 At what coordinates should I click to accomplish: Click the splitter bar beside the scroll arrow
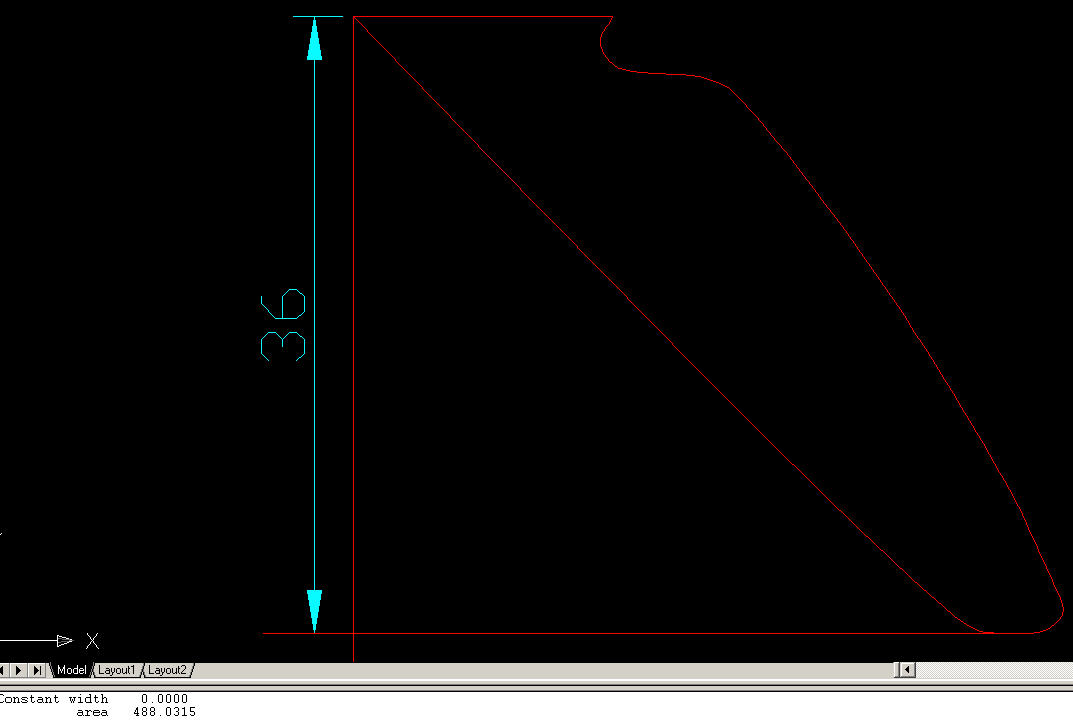(897, 670)
